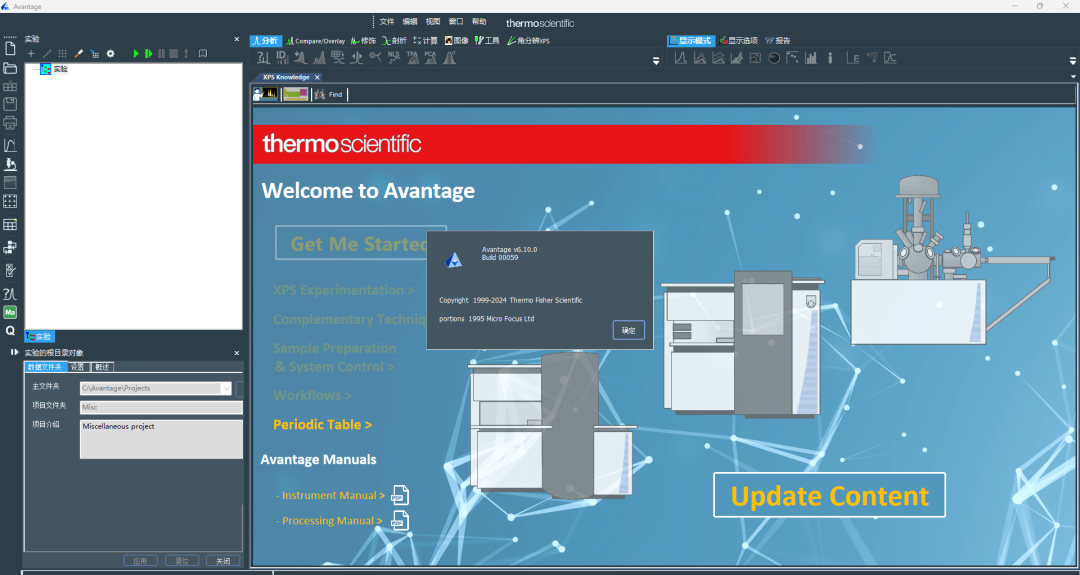1080x575 pixels.
Task: Click the bar chart display icon
Action: click(x=811, y=59)
